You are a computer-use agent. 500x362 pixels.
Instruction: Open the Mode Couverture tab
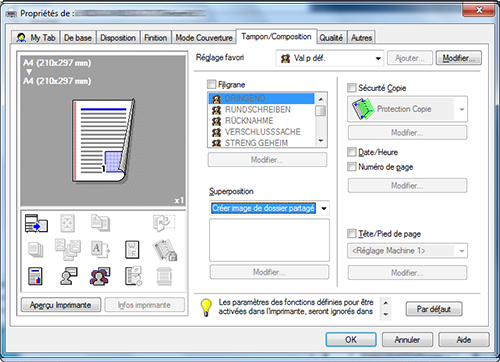point(204,38)
